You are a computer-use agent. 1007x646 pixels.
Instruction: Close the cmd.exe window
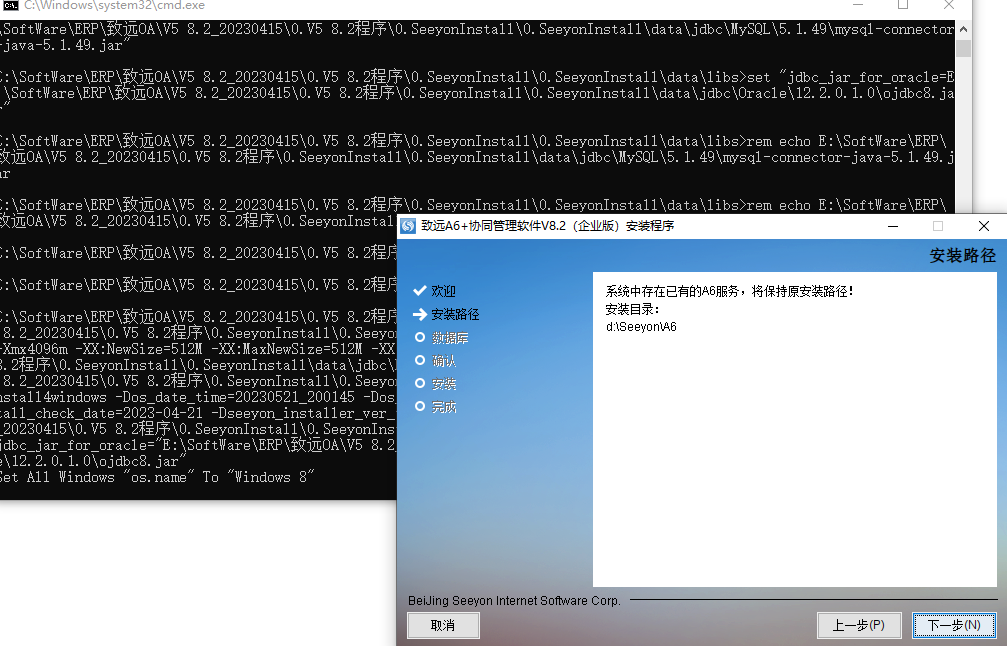pyautogui.click(x=949, y=5)
